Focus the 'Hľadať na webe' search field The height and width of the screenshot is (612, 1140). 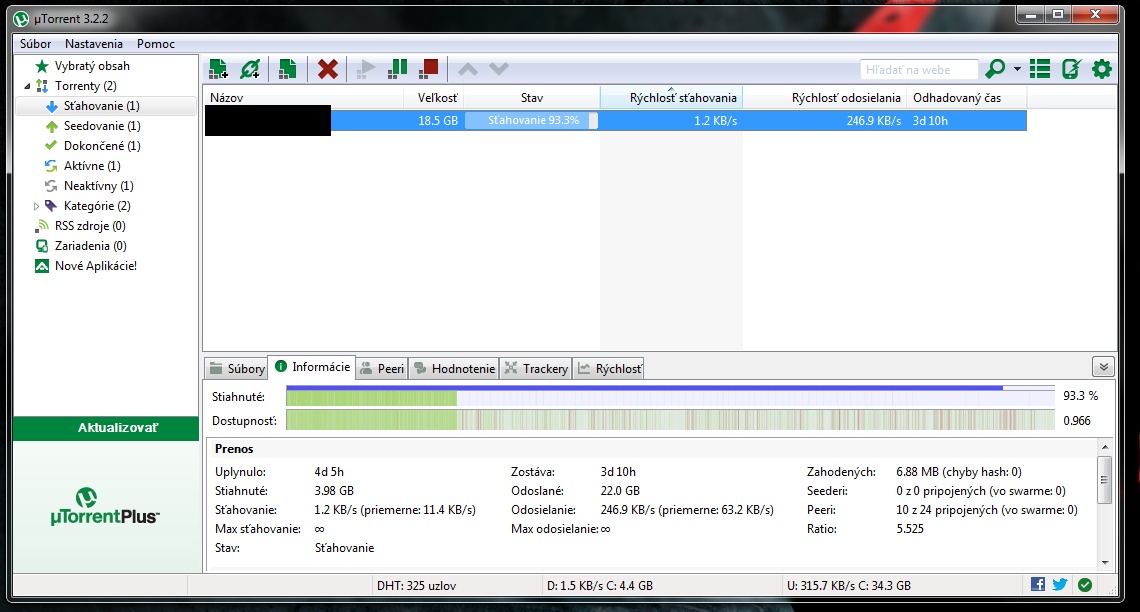point(919,70)
